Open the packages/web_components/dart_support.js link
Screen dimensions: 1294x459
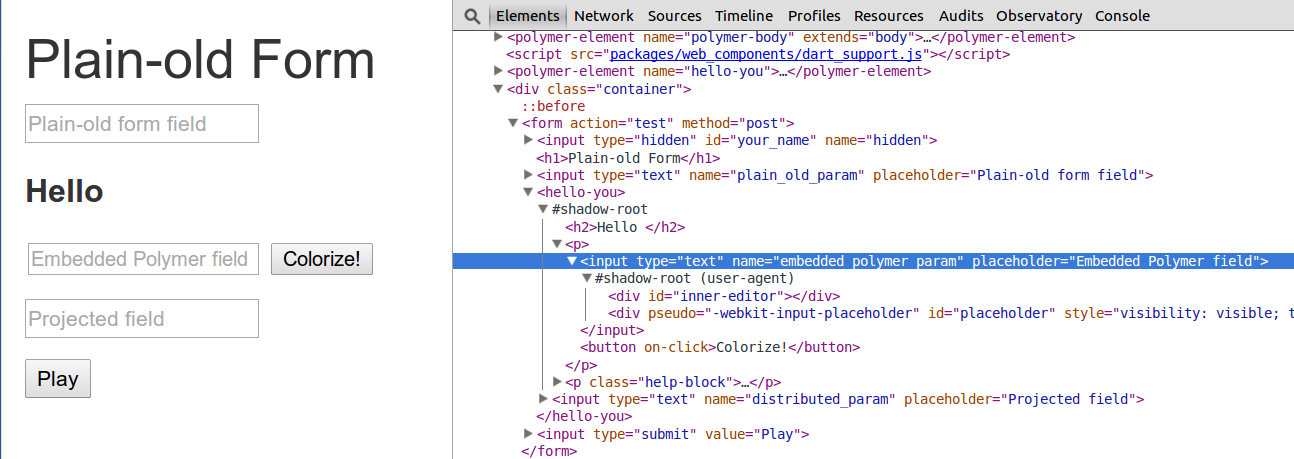765,54
